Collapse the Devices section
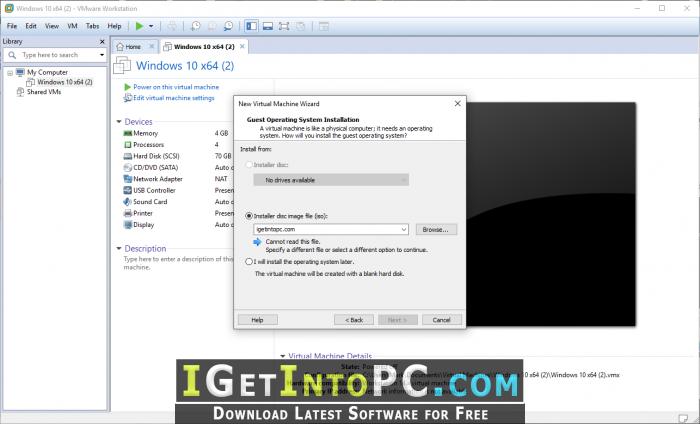Screen dimensions: 700x424 (x=119, y=121)
